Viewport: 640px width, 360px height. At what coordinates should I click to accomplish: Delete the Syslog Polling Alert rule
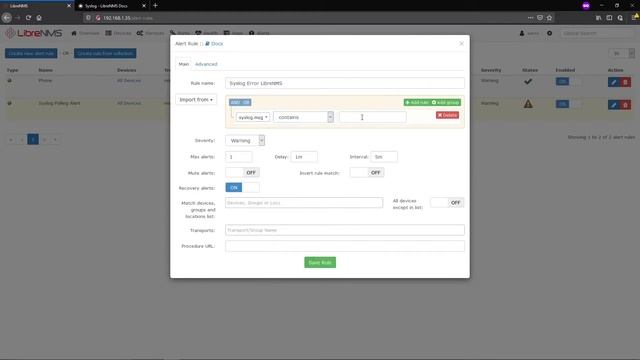point(625,105)
